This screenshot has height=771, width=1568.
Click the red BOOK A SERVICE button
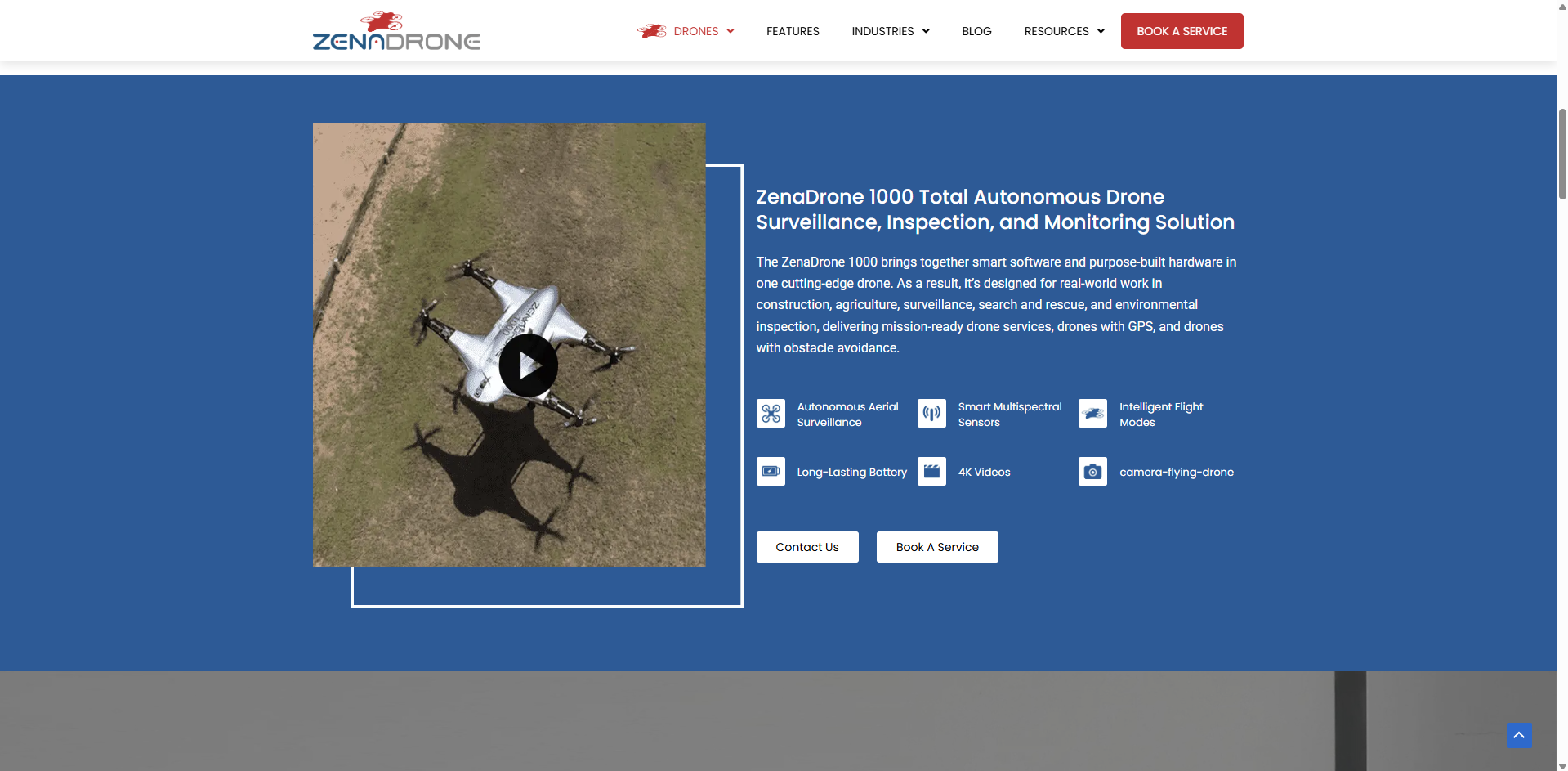tap(1182, 31)
